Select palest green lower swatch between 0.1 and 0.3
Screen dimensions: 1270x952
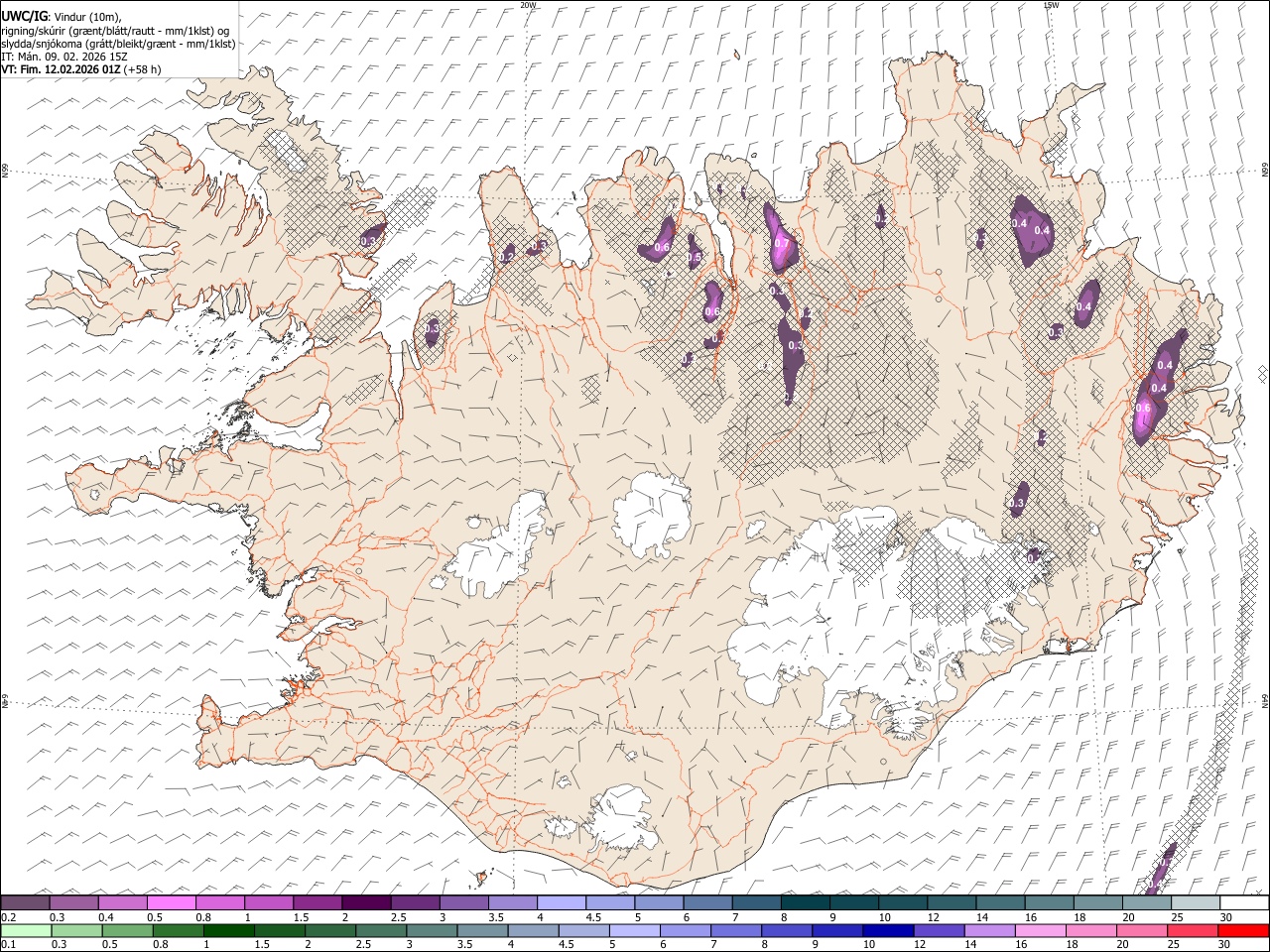click(26, 930)
